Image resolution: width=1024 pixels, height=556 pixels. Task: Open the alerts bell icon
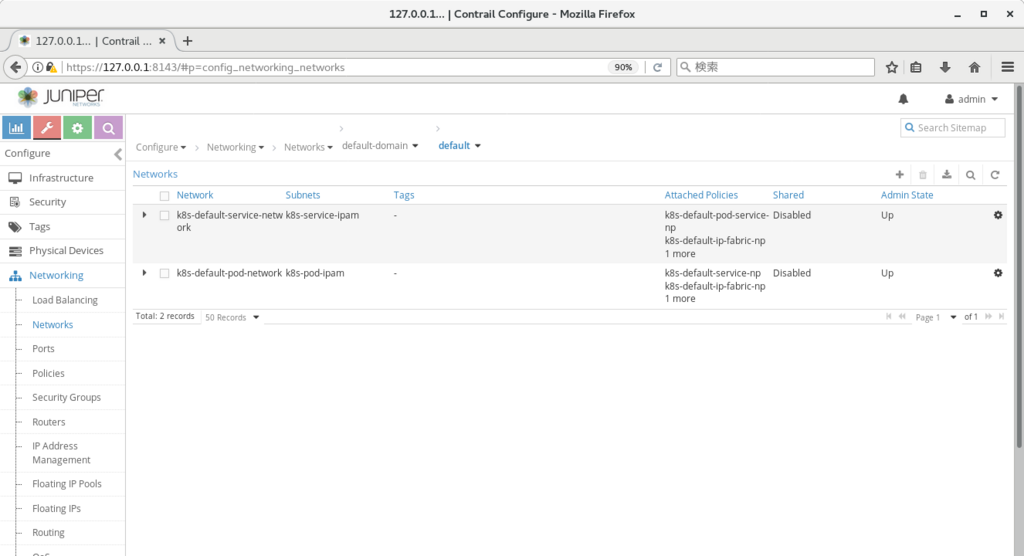[x=903, y=99]
